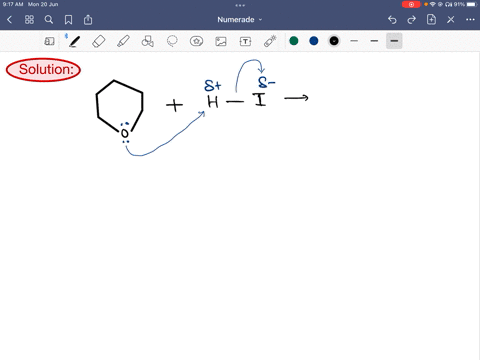Select the thickest stroke width

(394, 41)
